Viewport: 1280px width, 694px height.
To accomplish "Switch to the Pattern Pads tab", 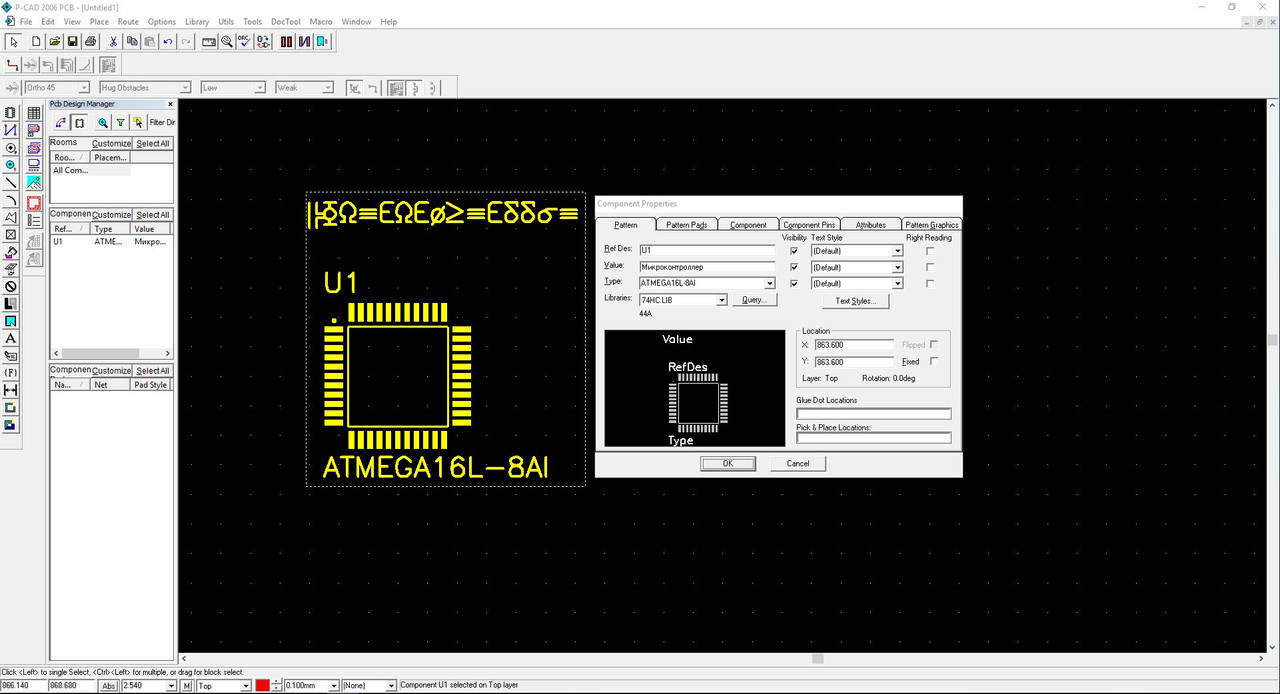I will click(686, 225).
